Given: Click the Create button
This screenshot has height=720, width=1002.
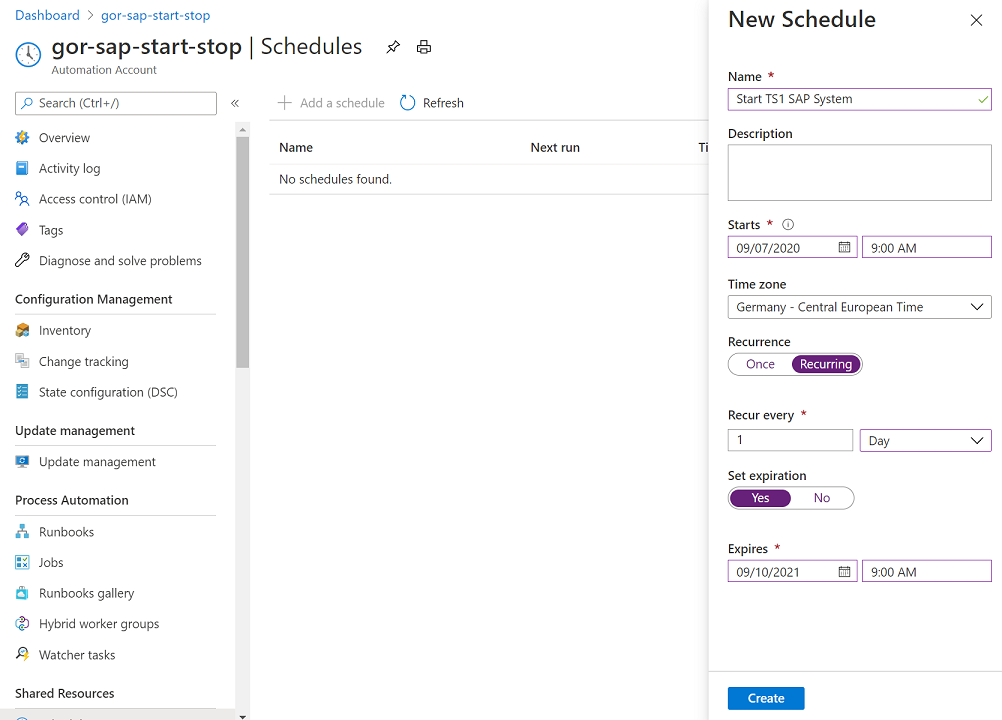Looking at the screenshot, I should [766, 698].
